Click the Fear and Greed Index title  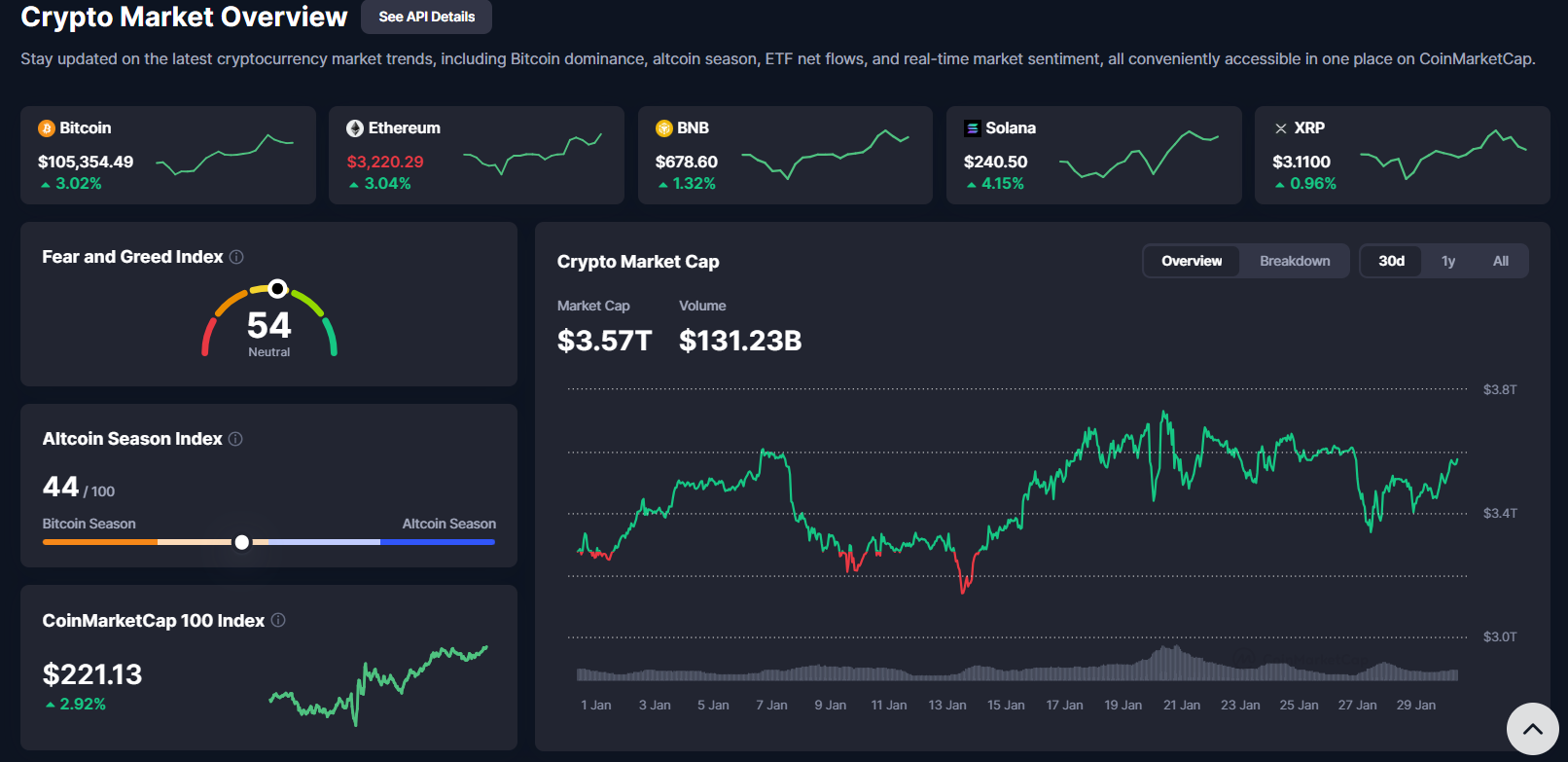pos(132,257)
